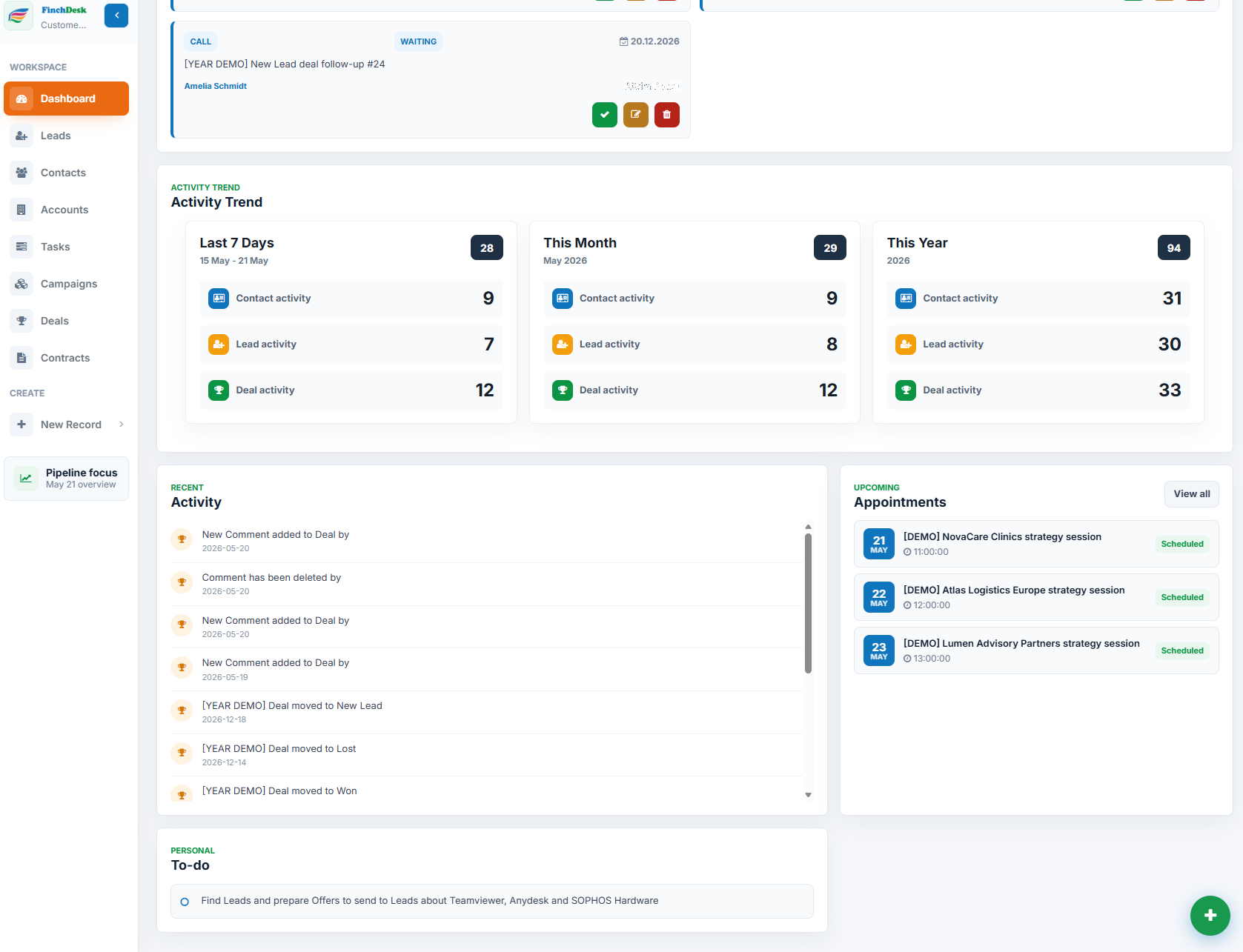
Task: Click Contact activity icon in Last 7 Days
Action: click(219, 299)
